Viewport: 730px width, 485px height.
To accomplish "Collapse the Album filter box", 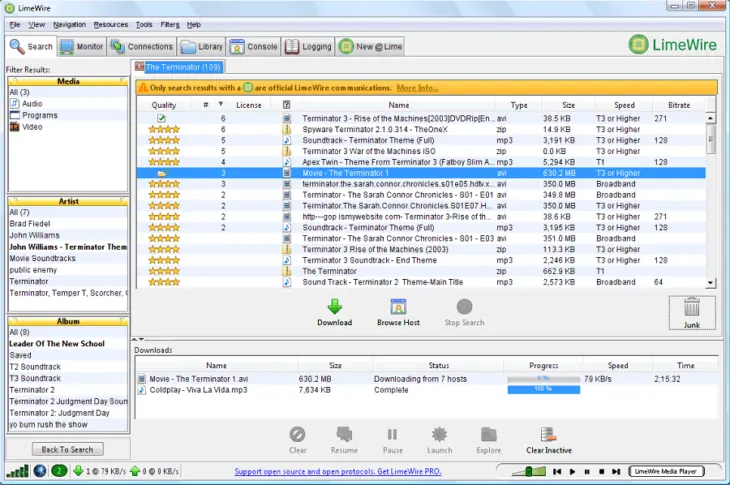I will point(122,321).
